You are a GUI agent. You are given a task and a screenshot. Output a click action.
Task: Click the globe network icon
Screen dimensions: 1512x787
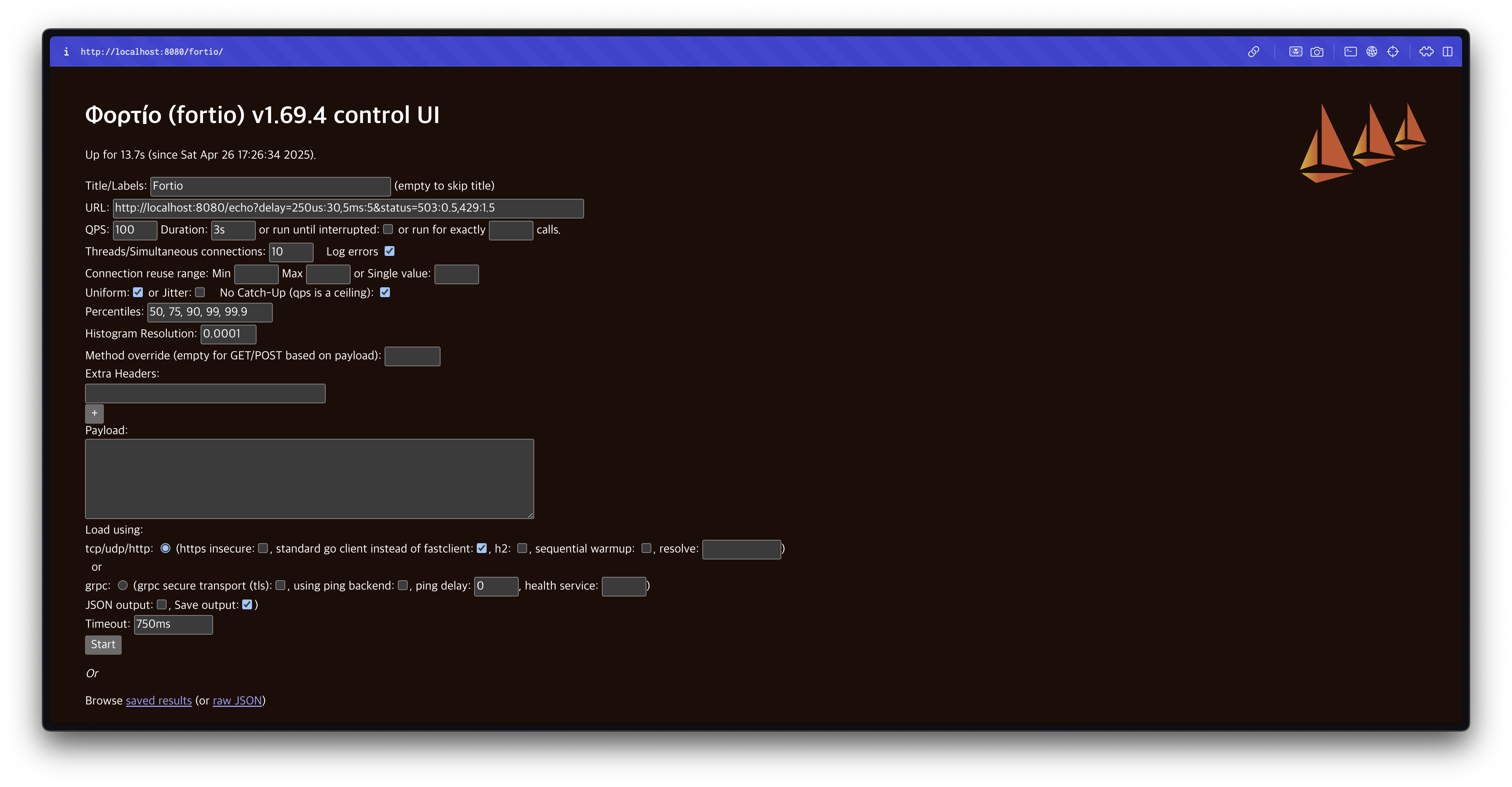pos(1372,52)
